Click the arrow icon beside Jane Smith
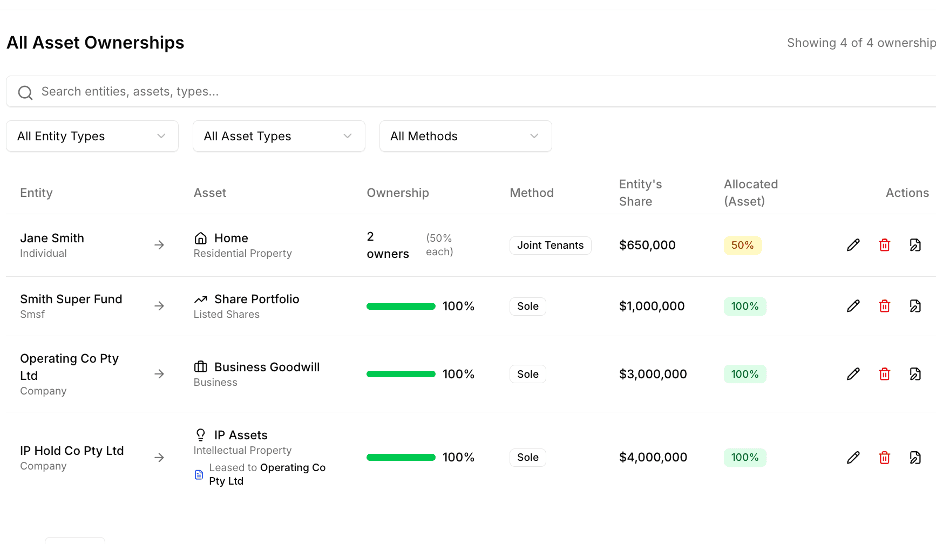Image resolution: width=936 pixels, height=544 pixels. (x=159, y=245)
